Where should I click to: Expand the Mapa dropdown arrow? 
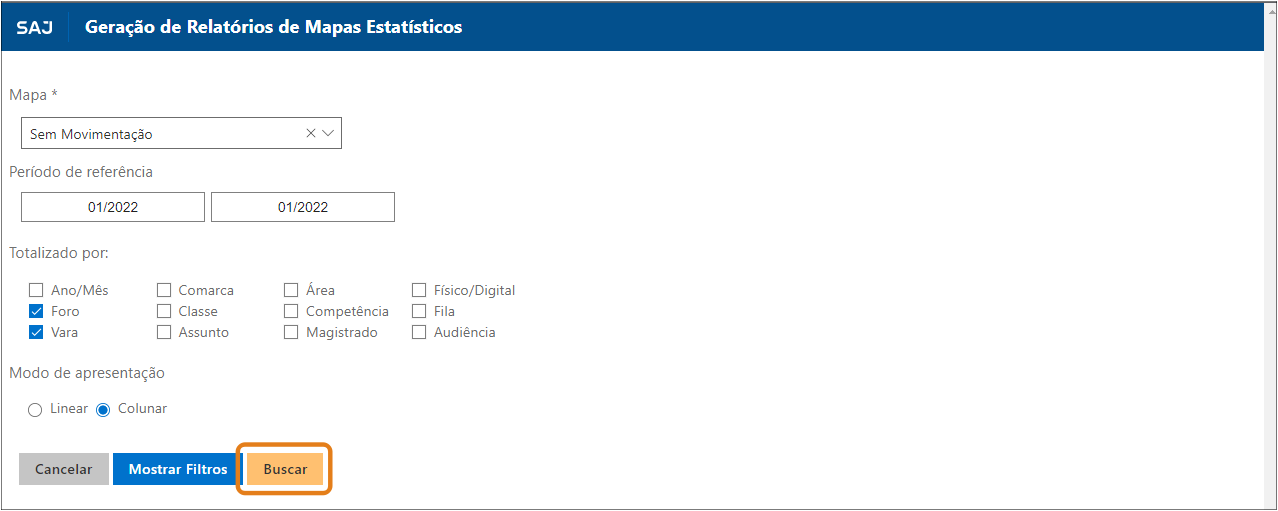[x=328, y=133]
